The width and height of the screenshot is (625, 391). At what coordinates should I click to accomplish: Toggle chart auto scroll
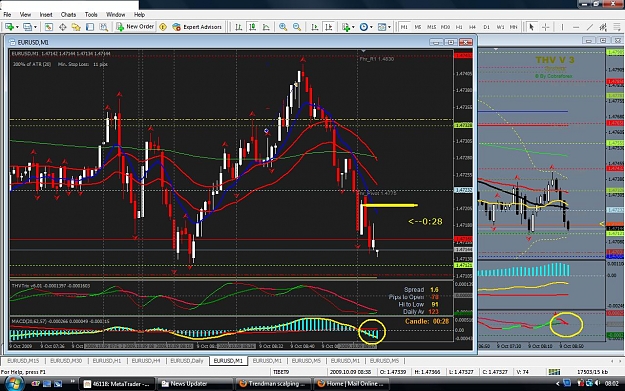coord(315,27)
